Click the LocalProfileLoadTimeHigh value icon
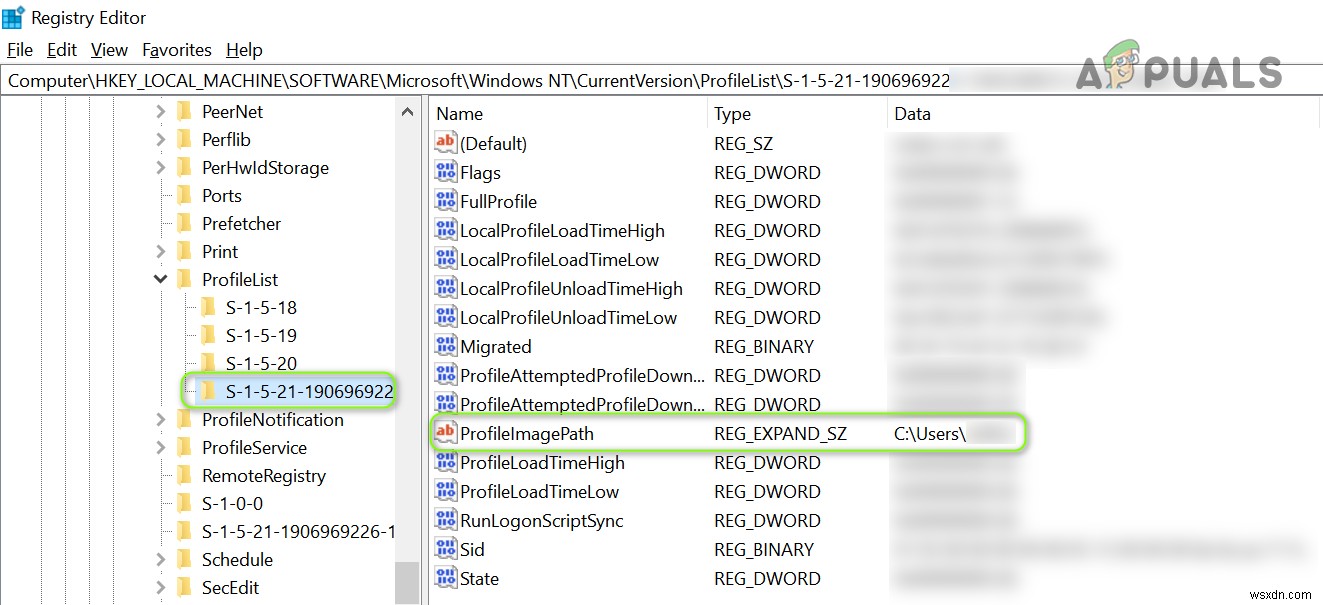The width and height of the screenshot is (1323, 605). point(445,231)
